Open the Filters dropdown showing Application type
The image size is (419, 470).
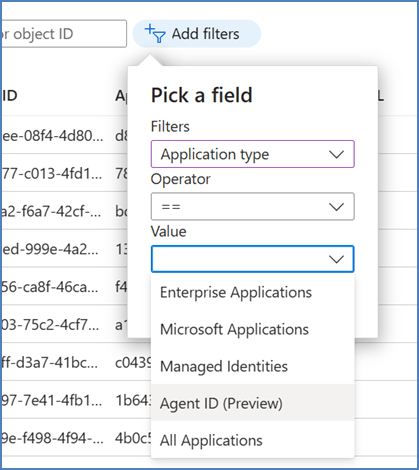click(252, 154)
